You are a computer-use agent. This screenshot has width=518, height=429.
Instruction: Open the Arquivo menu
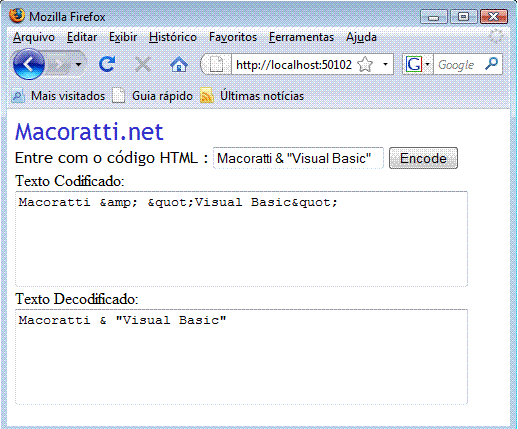pyautogui.click(x=34, y=37)
